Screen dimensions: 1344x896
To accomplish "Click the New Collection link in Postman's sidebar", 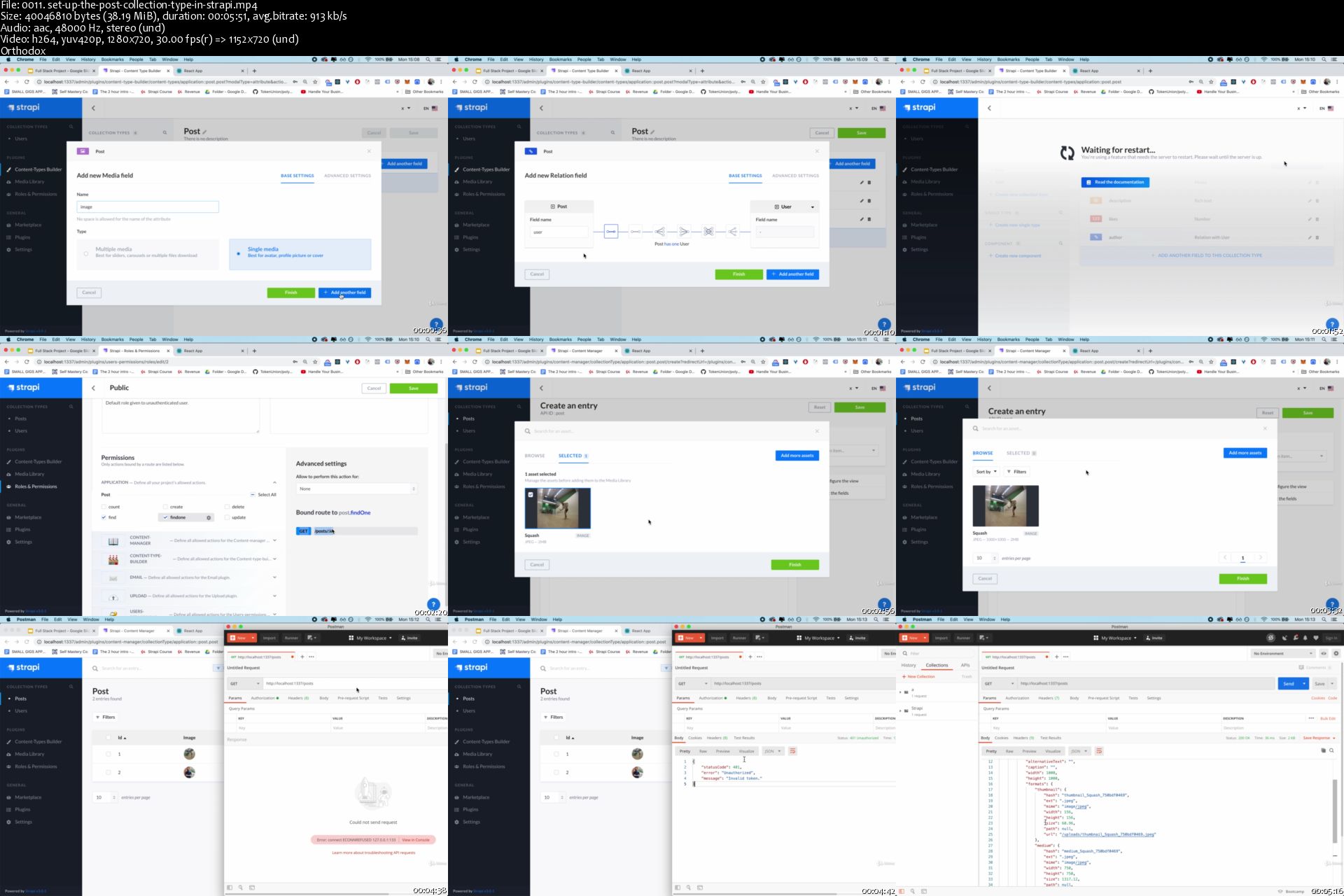I will tap(918, 677).
